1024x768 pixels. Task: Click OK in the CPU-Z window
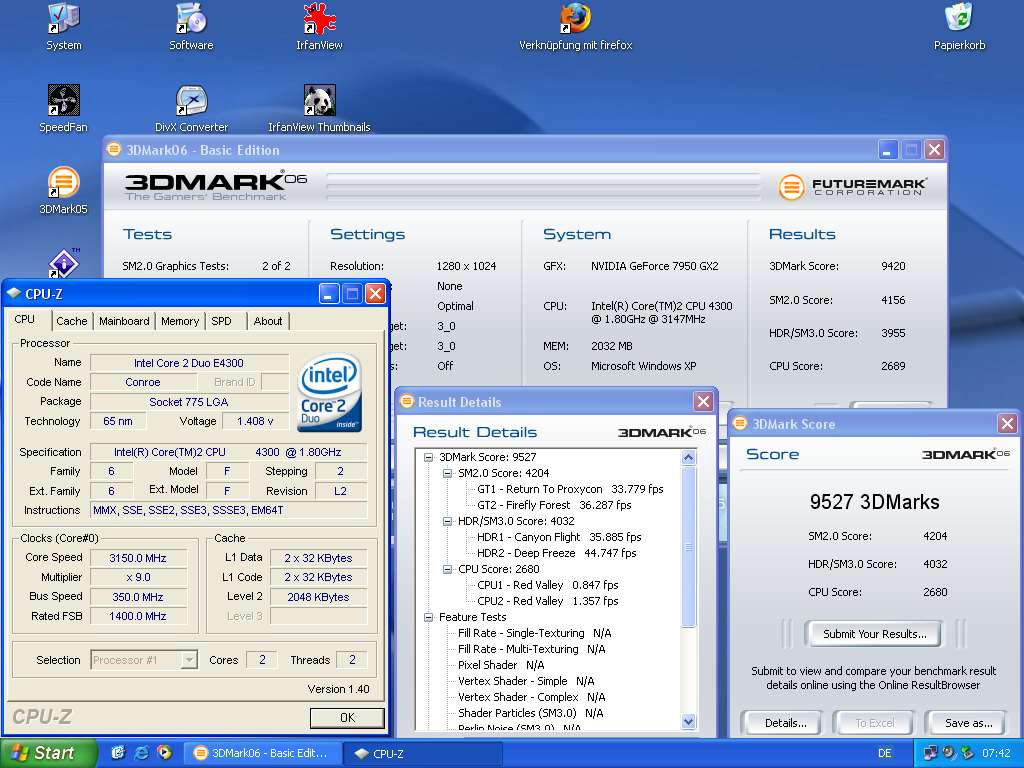point(347,718)
